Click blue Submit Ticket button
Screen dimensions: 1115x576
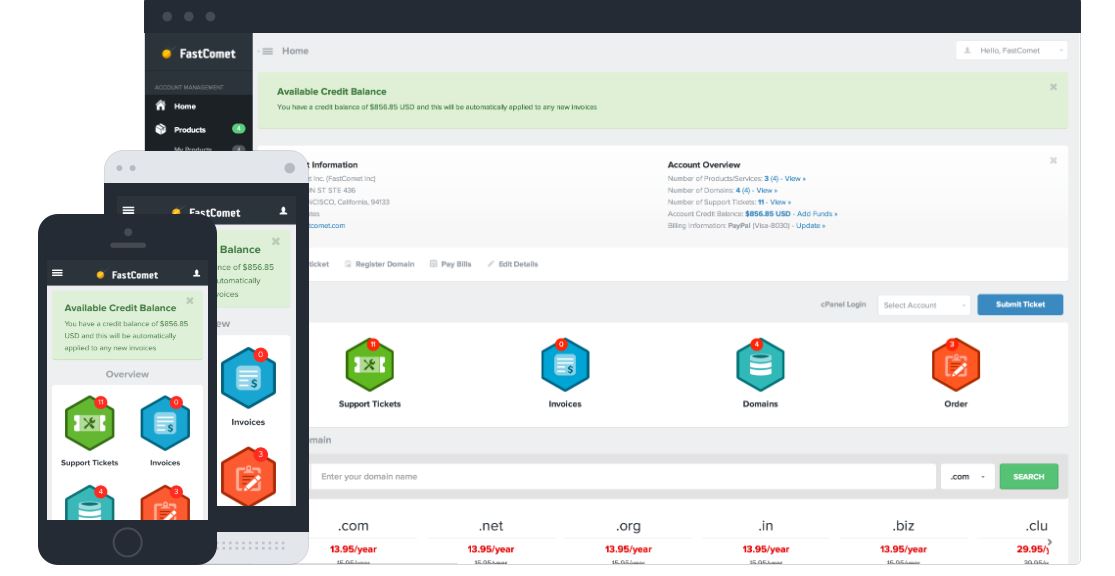click(x=1020, y=304)
